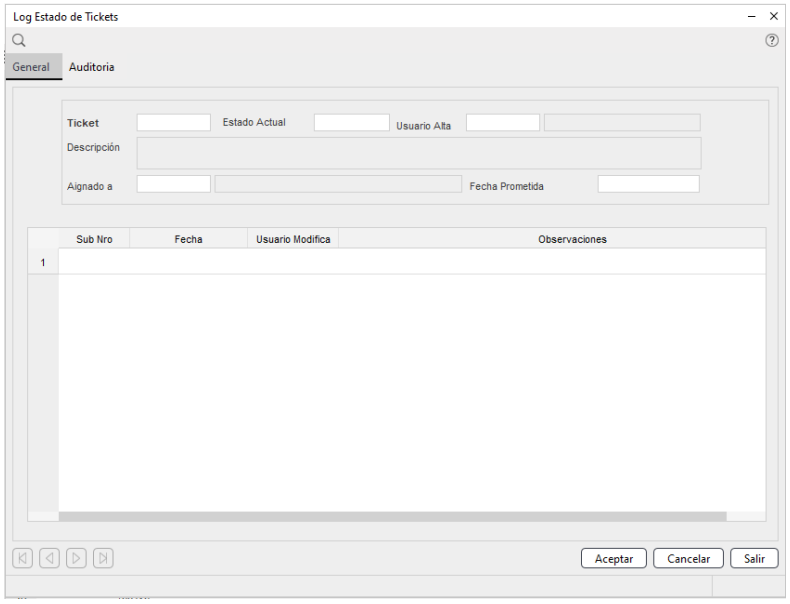Click the Salir button
Image resolution: width=790 pixels, height=604 pixels.
click(754, 559)
